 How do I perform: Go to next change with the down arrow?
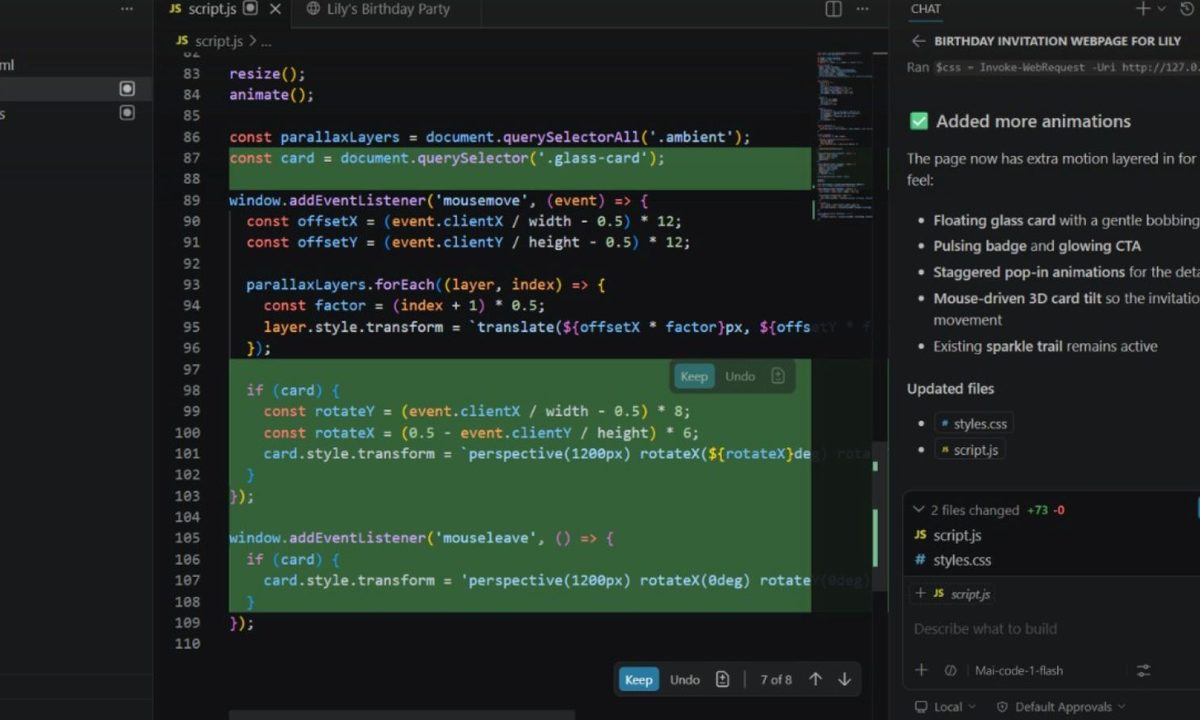point(844,679)
